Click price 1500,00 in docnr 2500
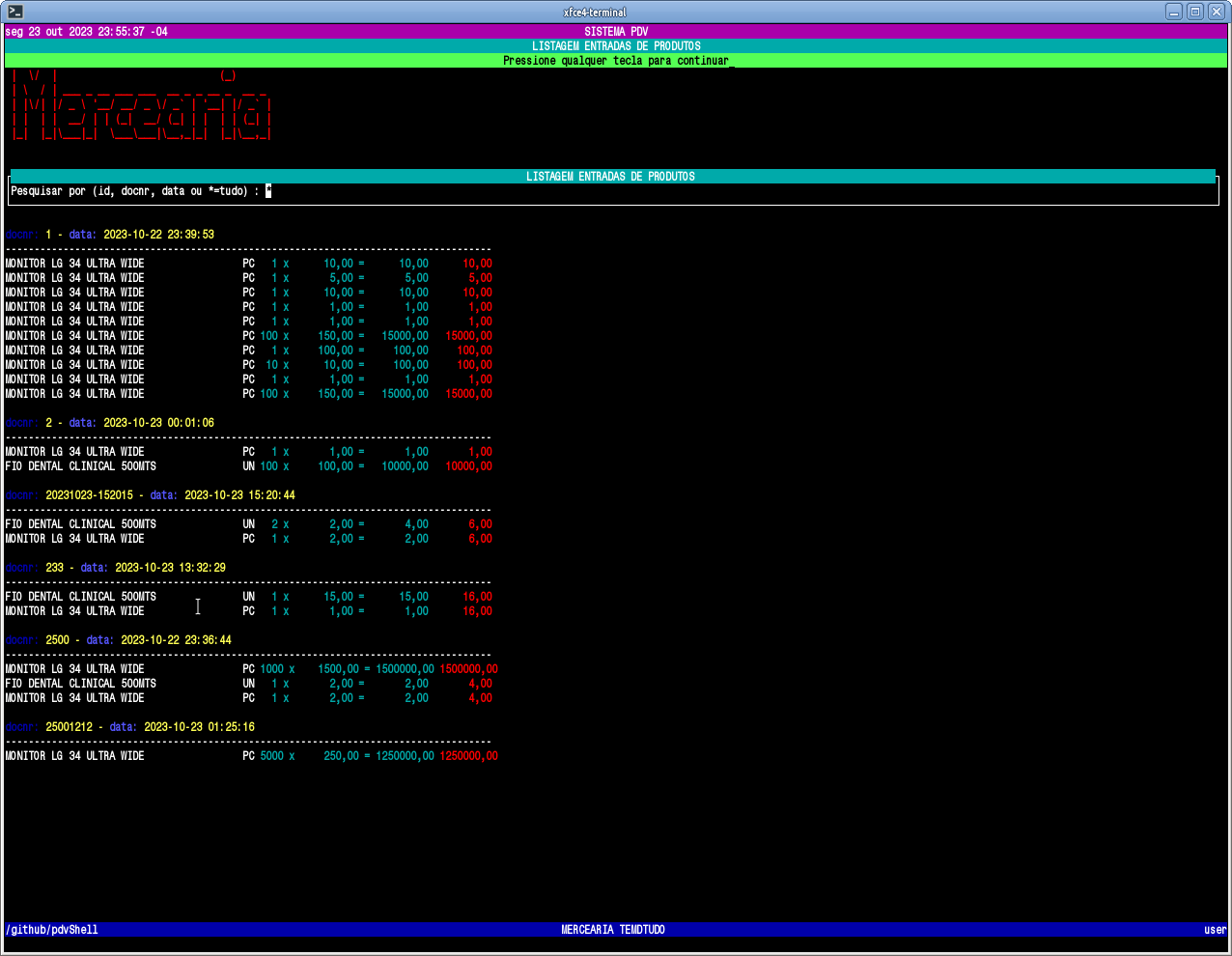 [x=339, y=669]
